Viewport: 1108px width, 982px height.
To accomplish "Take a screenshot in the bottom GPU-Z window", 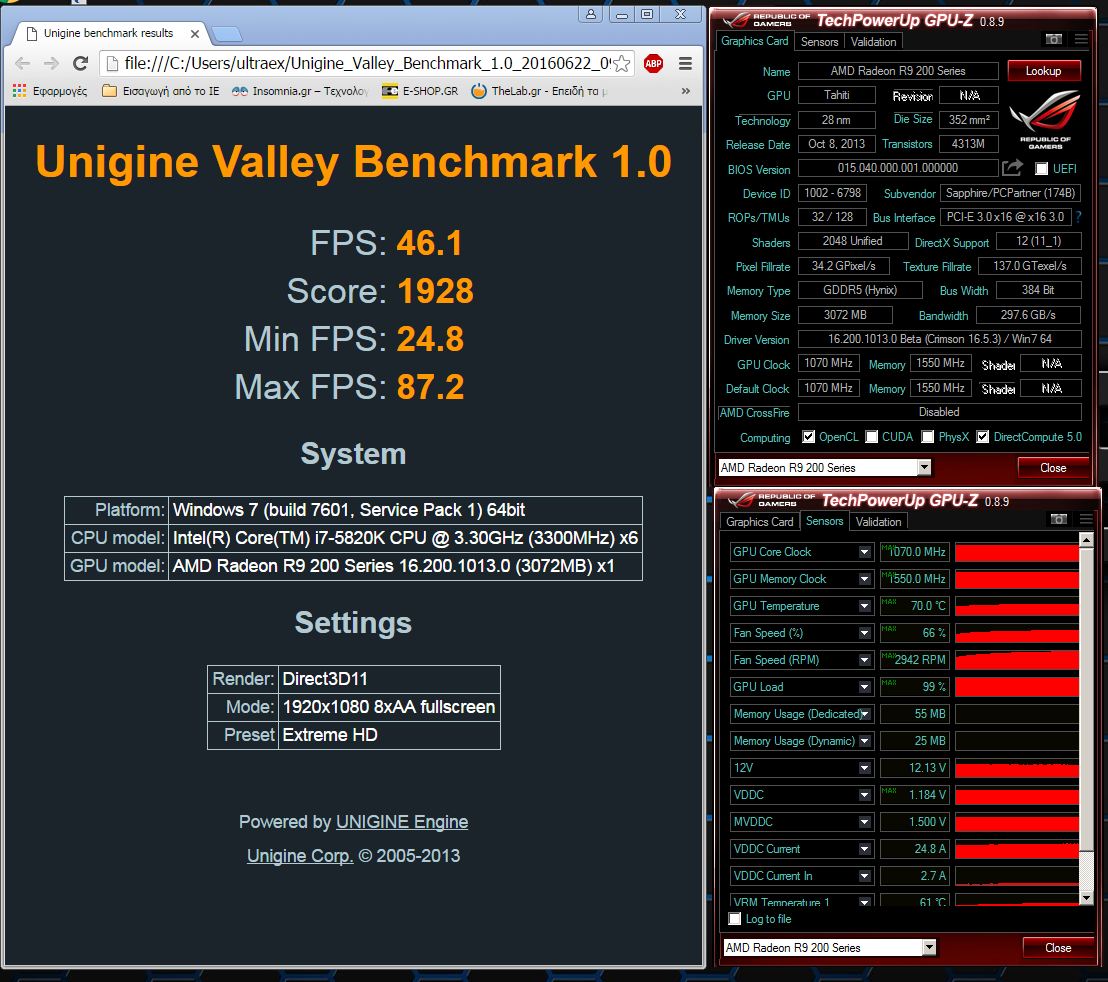I will pyautogui.click(x=1059, y=519).
